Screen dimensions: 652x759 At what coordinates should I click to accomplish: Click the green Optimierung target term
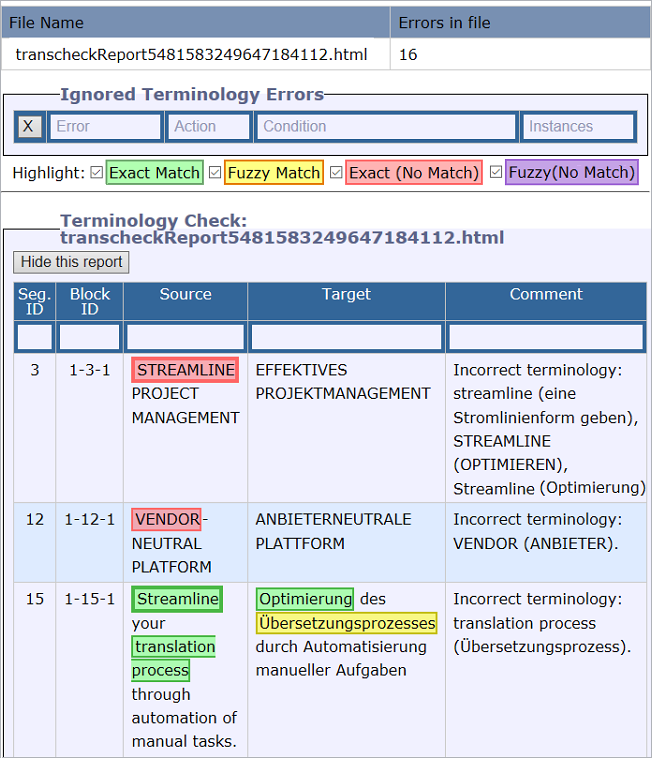click(x=305, y=599)
